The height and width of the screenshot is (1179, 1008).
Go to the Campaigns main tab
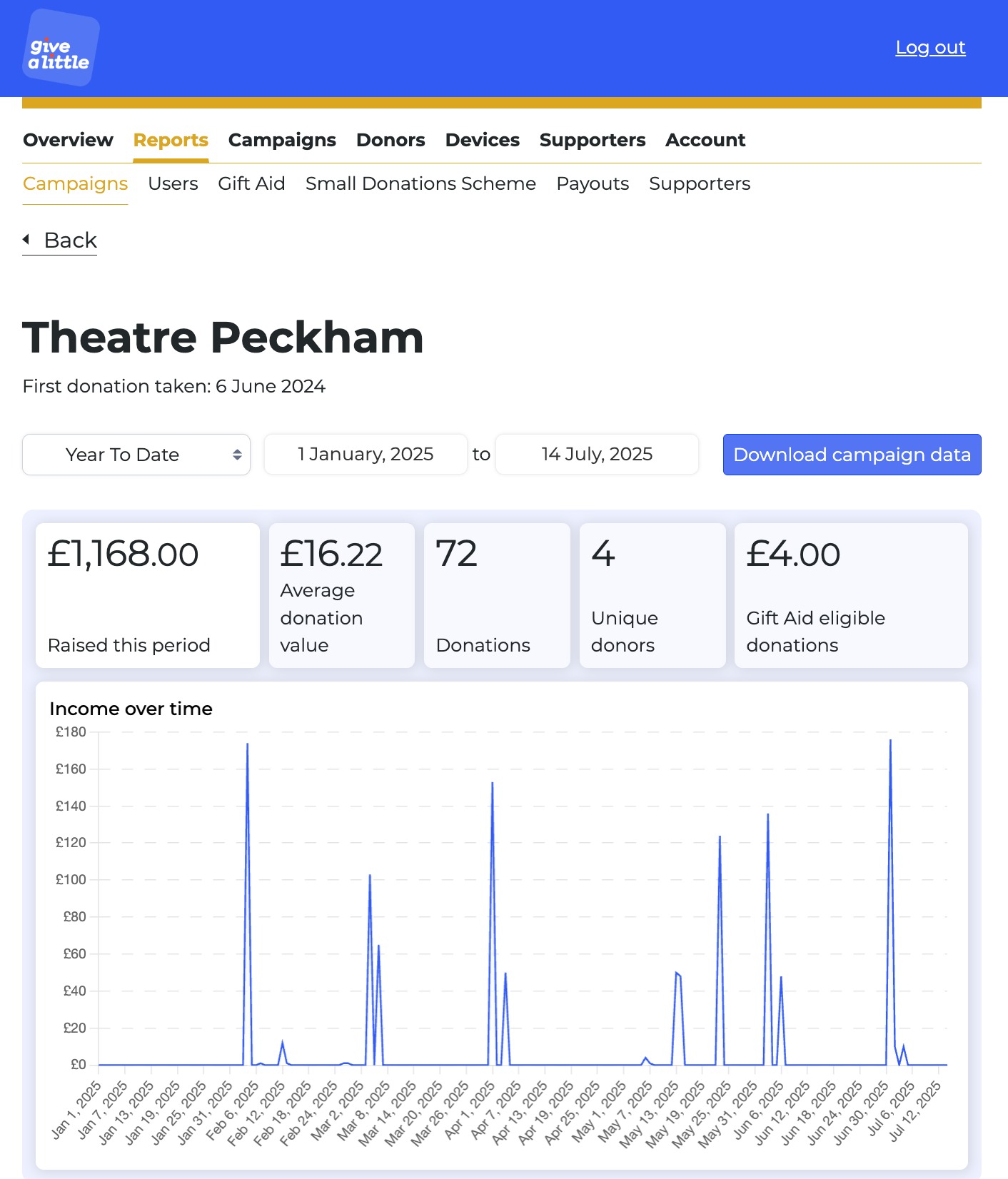point(282,140)
